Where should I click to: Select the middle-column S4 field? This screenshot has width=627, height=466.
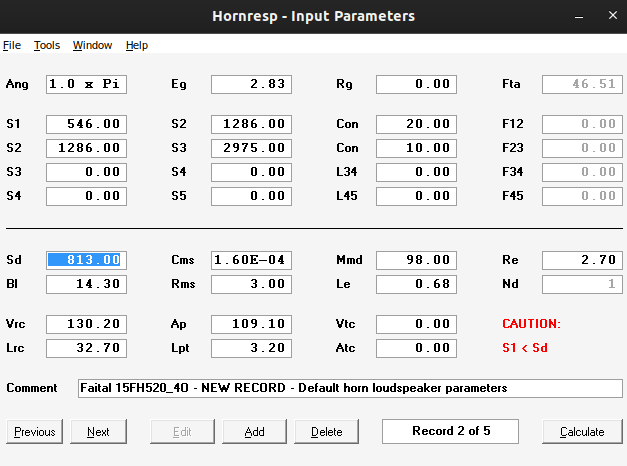click(x=252, y=172)
